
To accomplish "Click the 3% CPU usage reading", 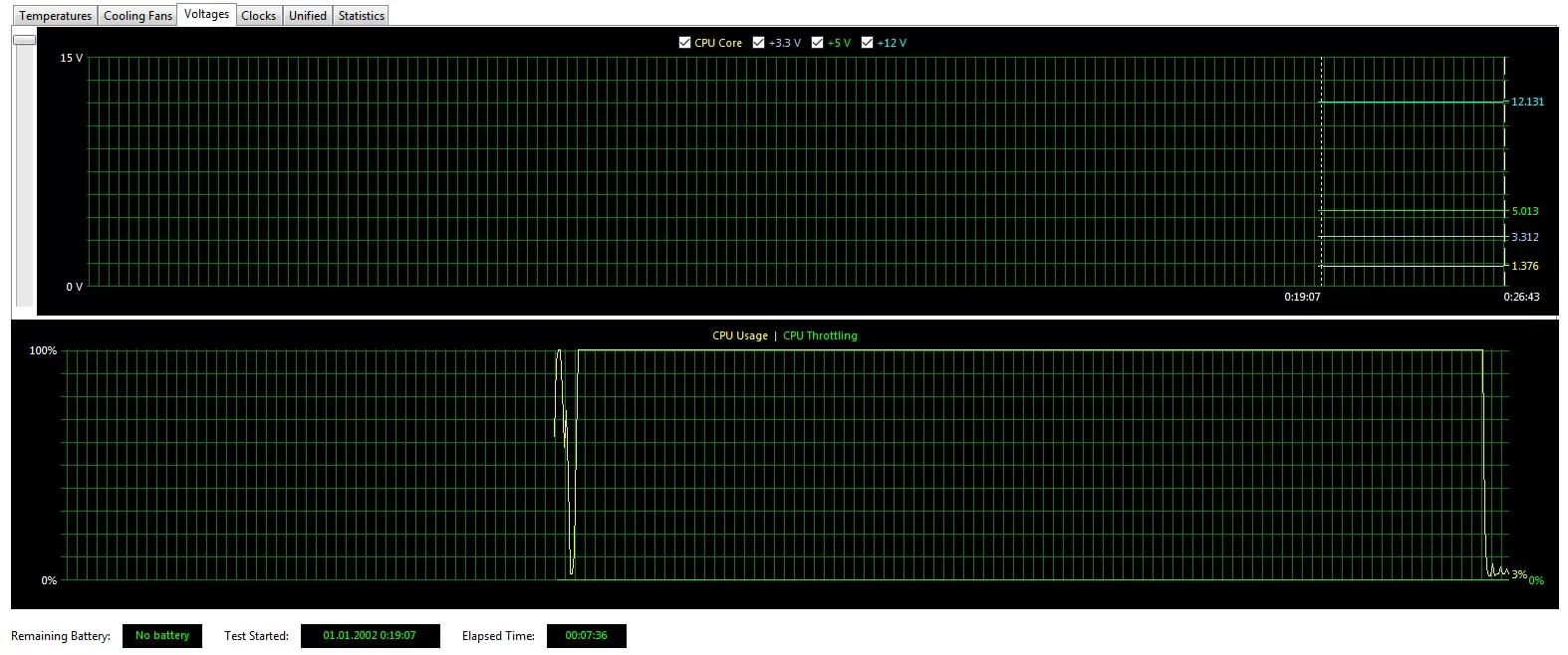I will [x=1518, y=574].
